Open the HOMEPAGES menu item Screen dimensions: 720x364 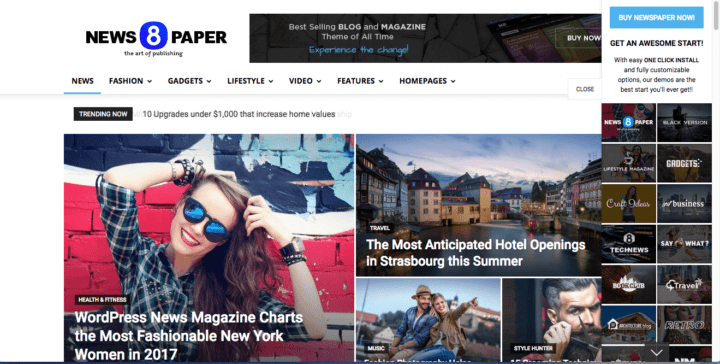pos(423,81)
